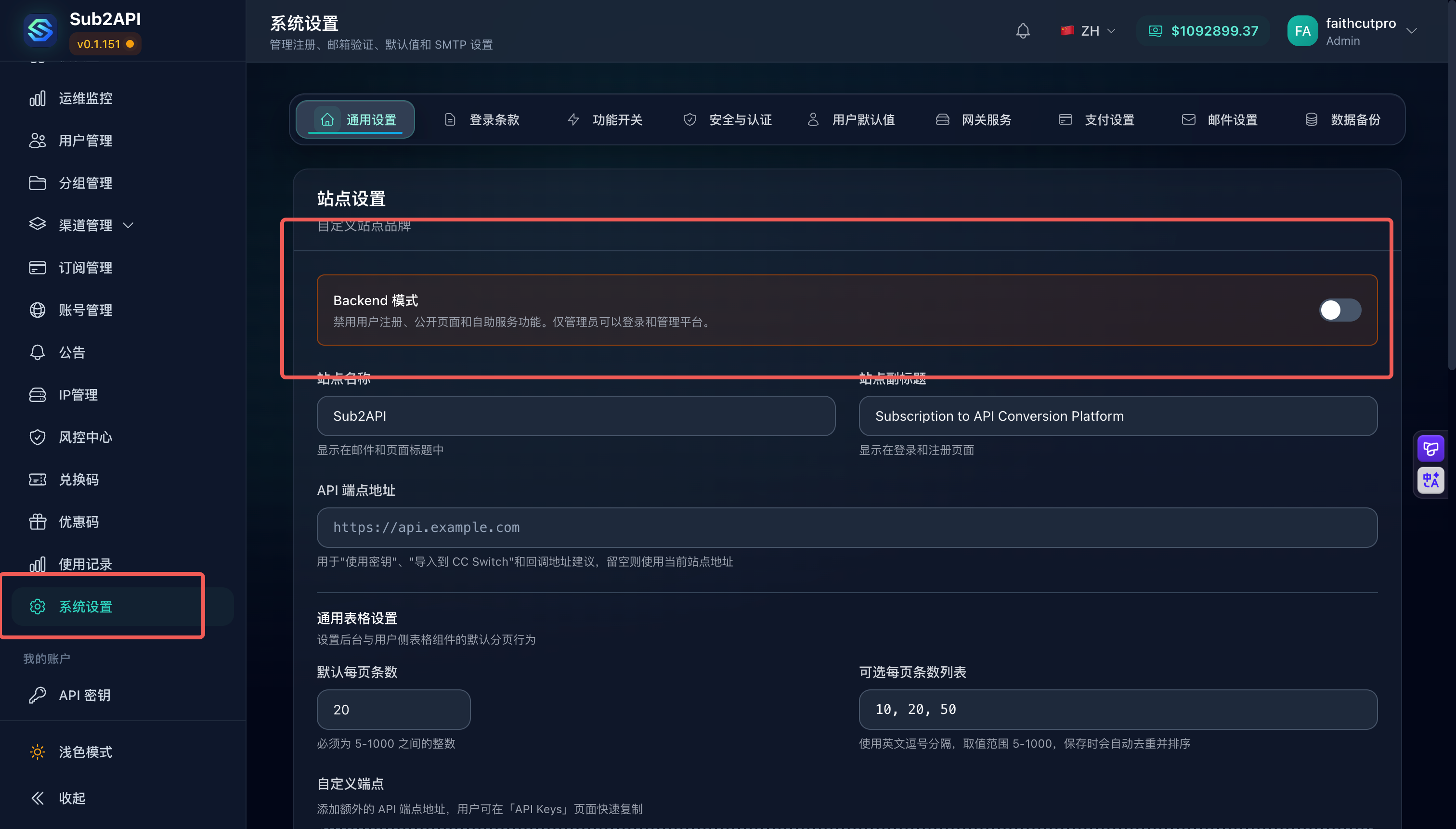Click the 必须为 5-1000 之间的整数 hint text
The width and height of the screenshot is (1456, 829).
point(386,744)
